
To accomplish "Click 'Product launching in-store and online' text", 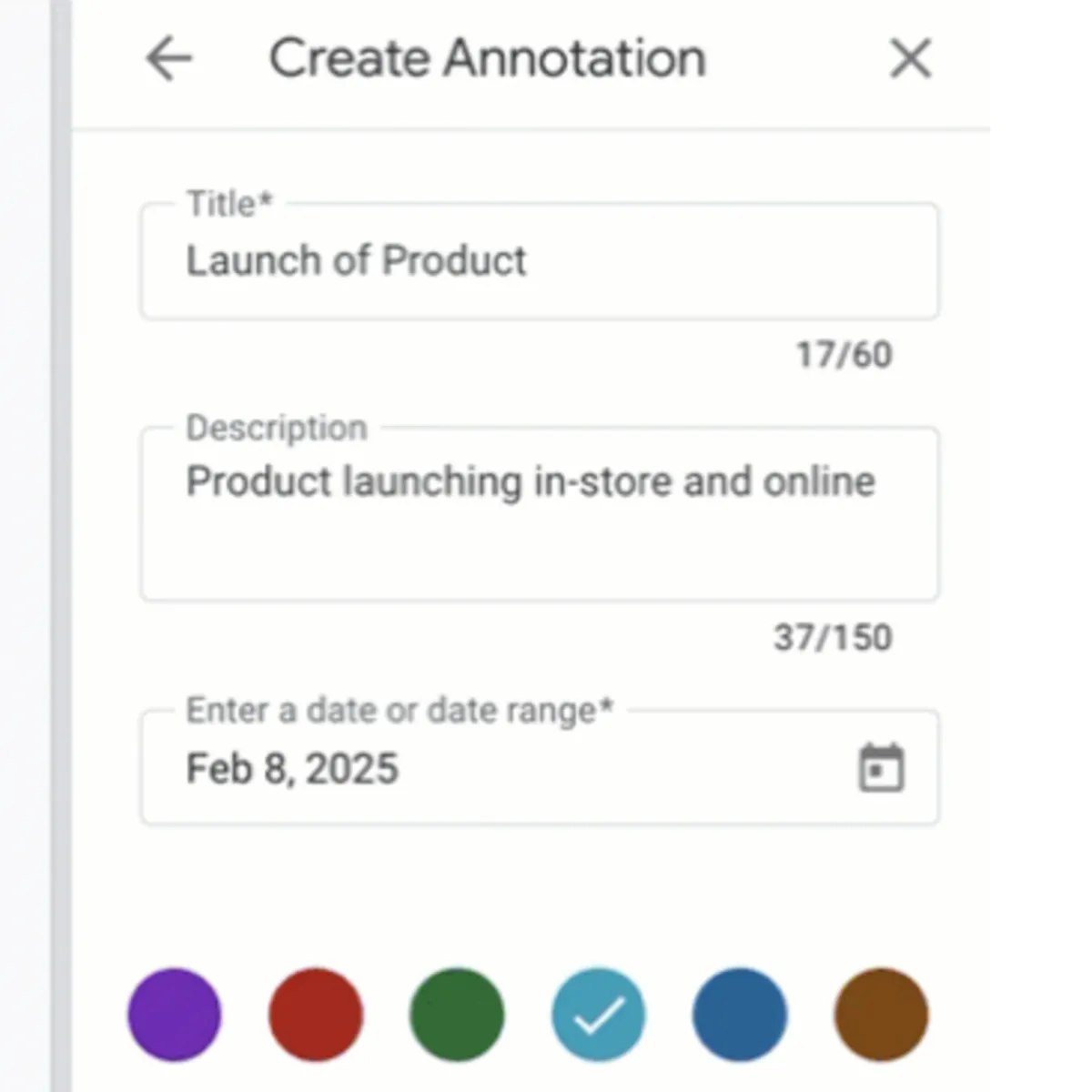I will [530, 481].
